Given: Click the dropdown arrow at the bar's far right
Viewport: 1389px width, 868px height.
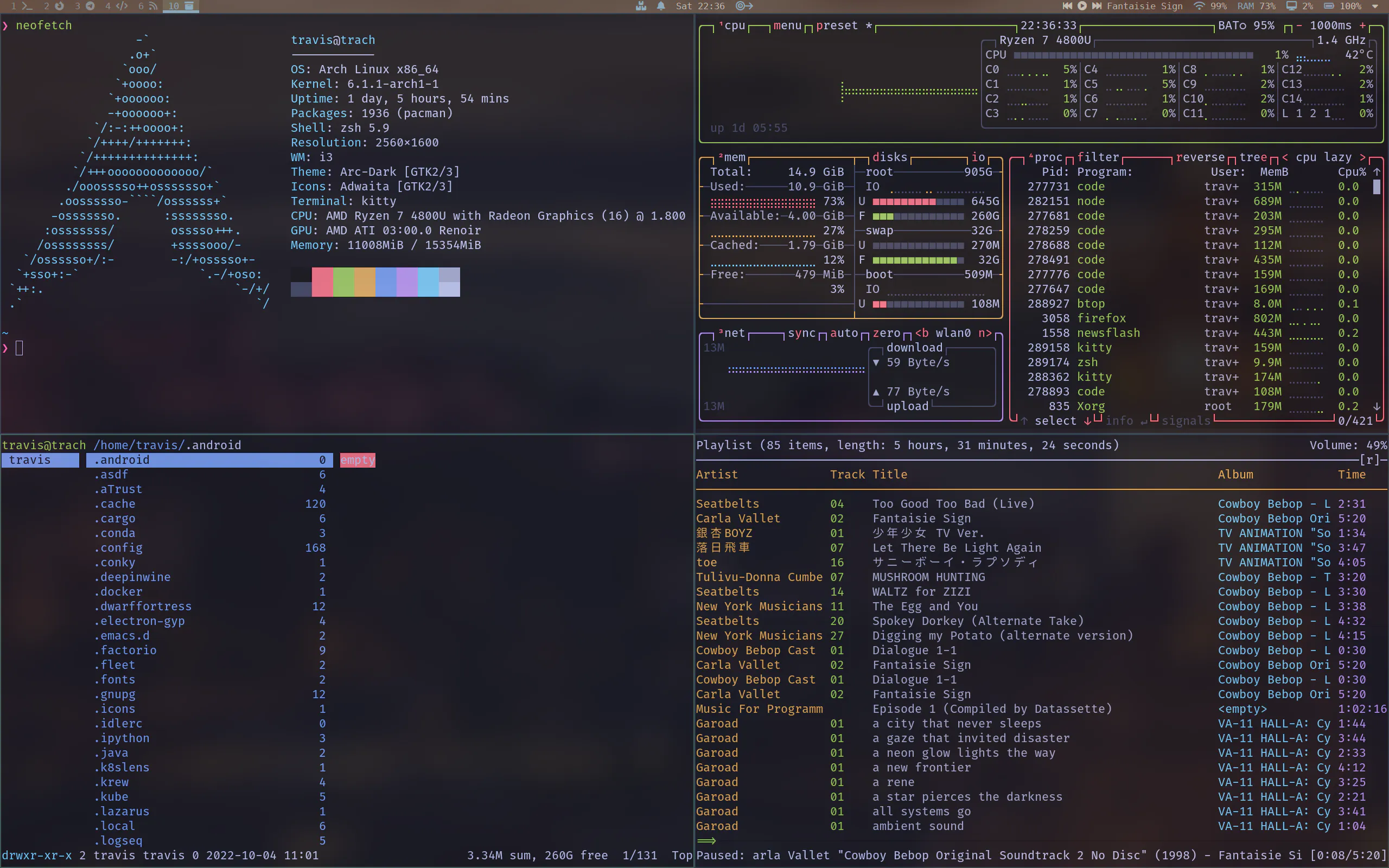Looking at the screenshot, I should click(1374, 7).
